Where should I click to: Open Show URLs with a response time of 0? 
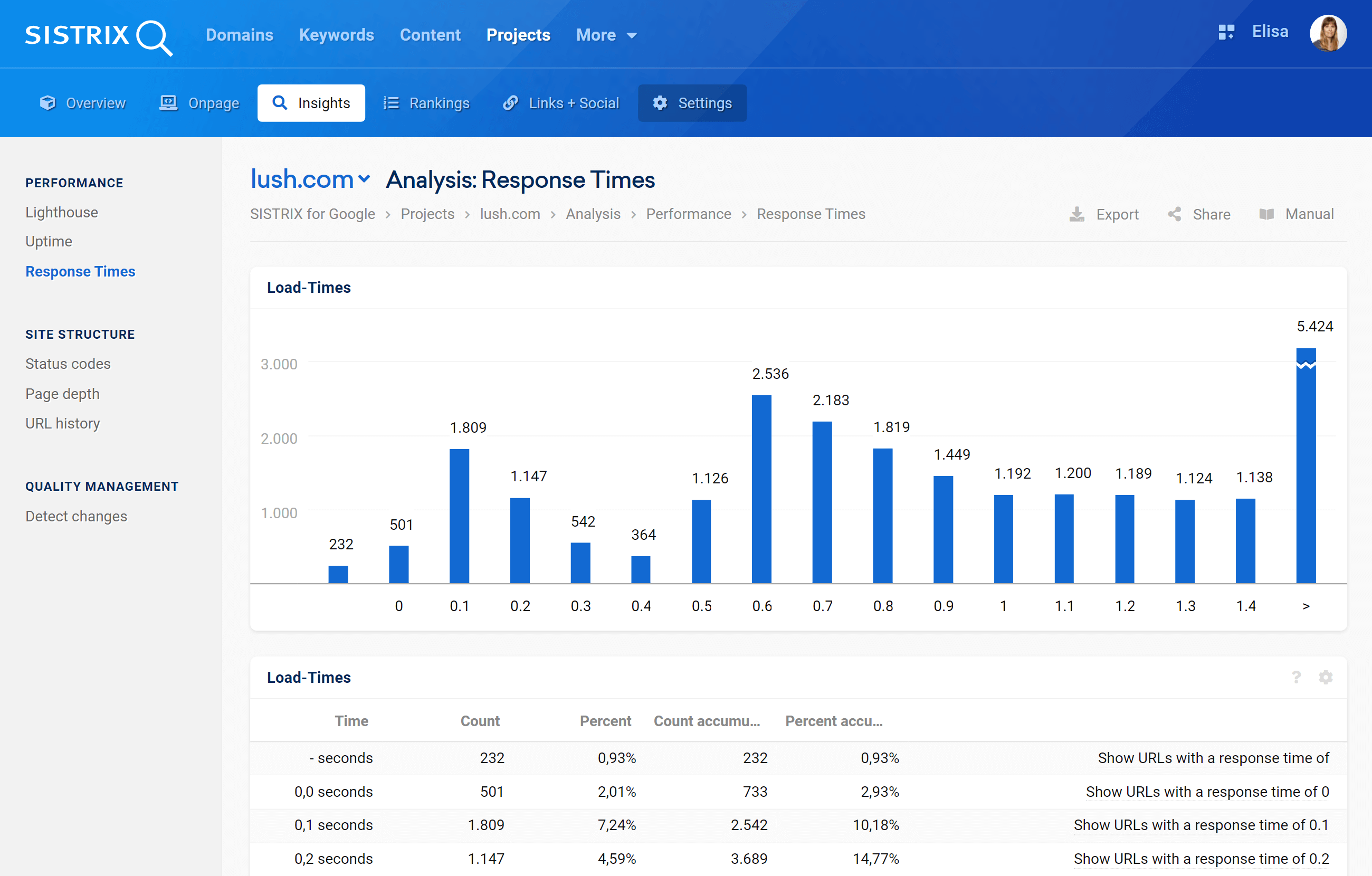coord(1207,792)
